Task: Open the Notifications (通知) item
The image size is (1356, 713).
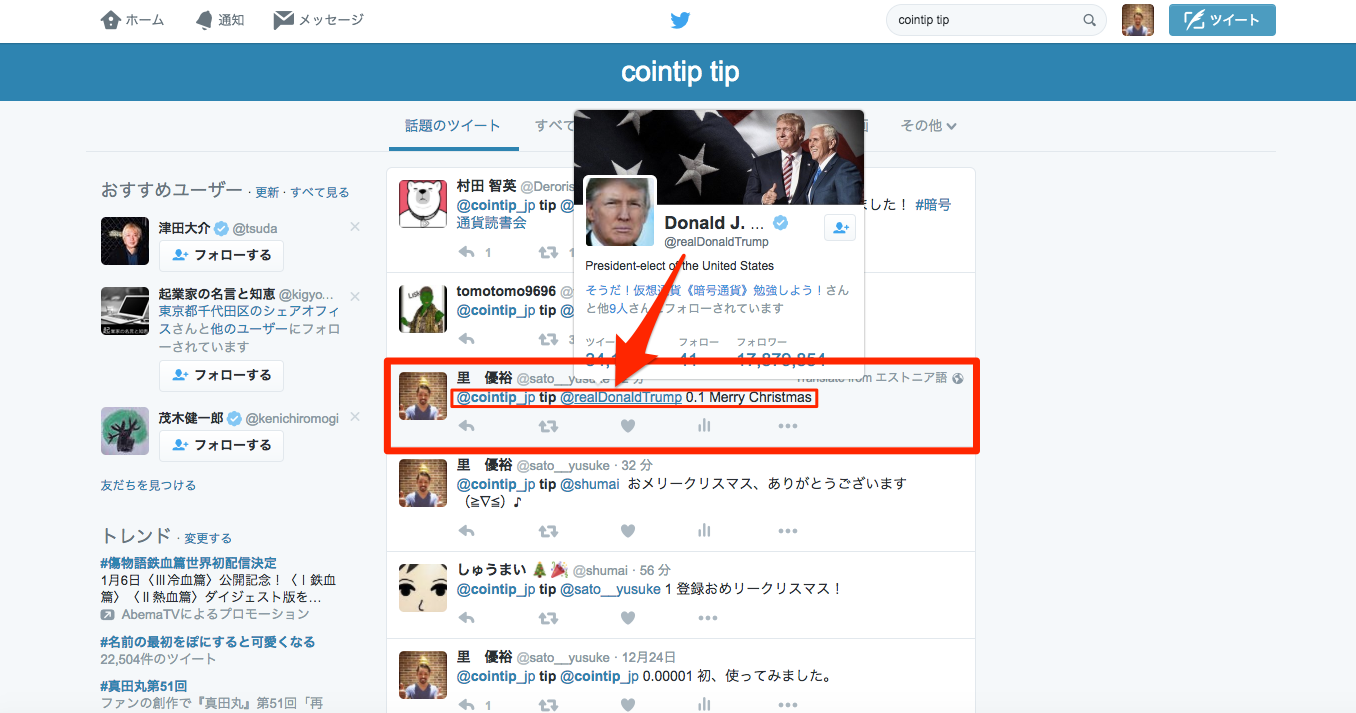Action: tap(219, 20)
